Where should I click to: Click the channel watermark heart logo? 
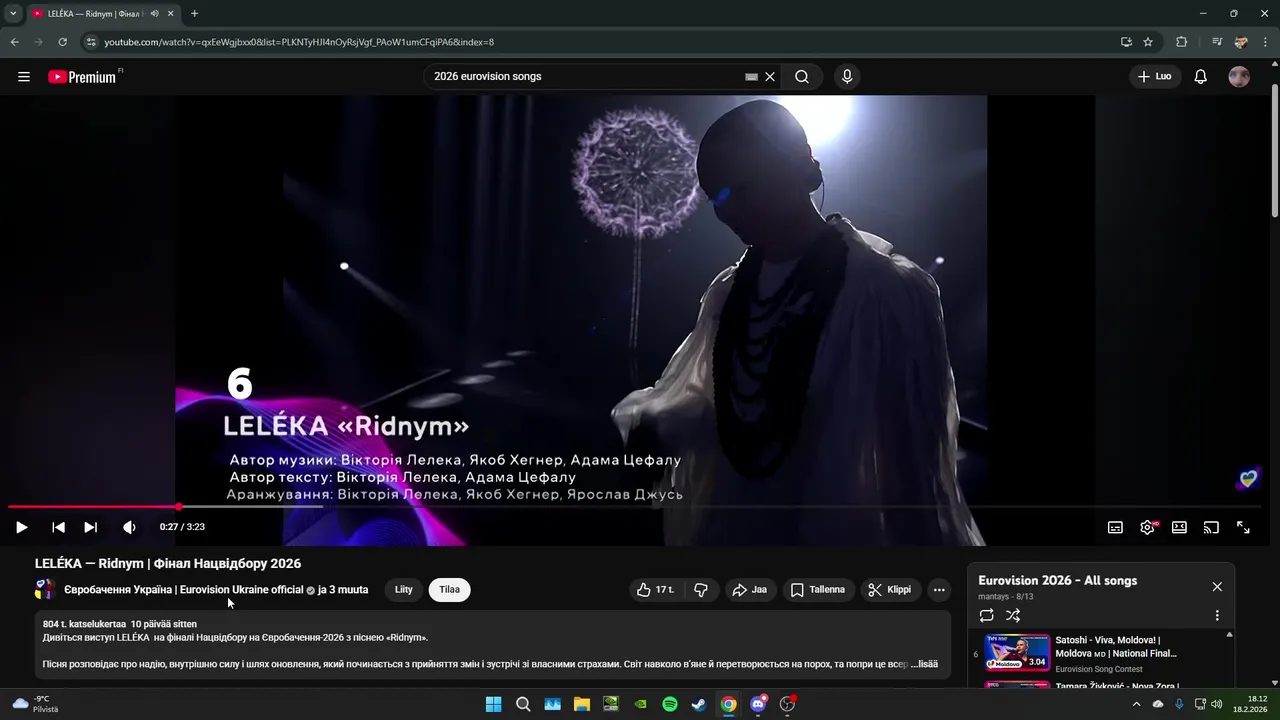[x=1248, y=479]
